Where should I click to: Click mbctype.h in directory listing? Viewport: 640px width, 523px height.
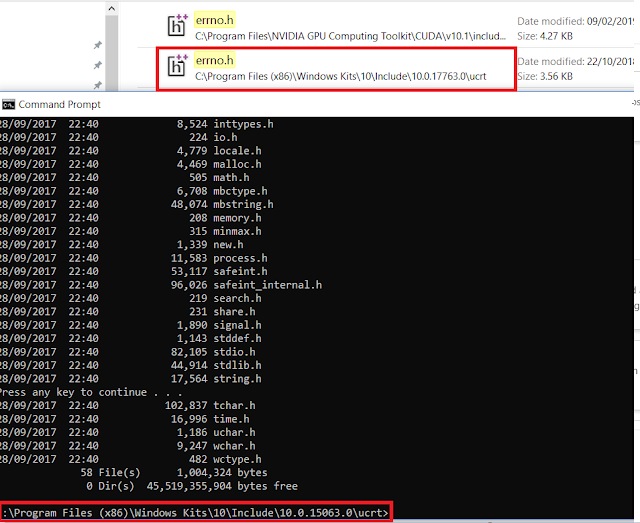(240, 191)
